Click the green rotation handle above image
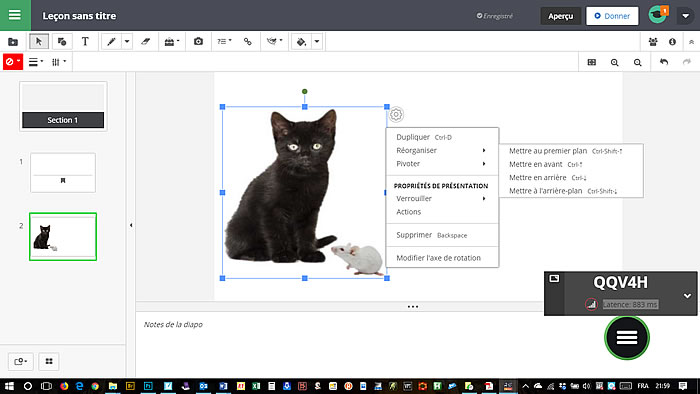 point(304,91)
